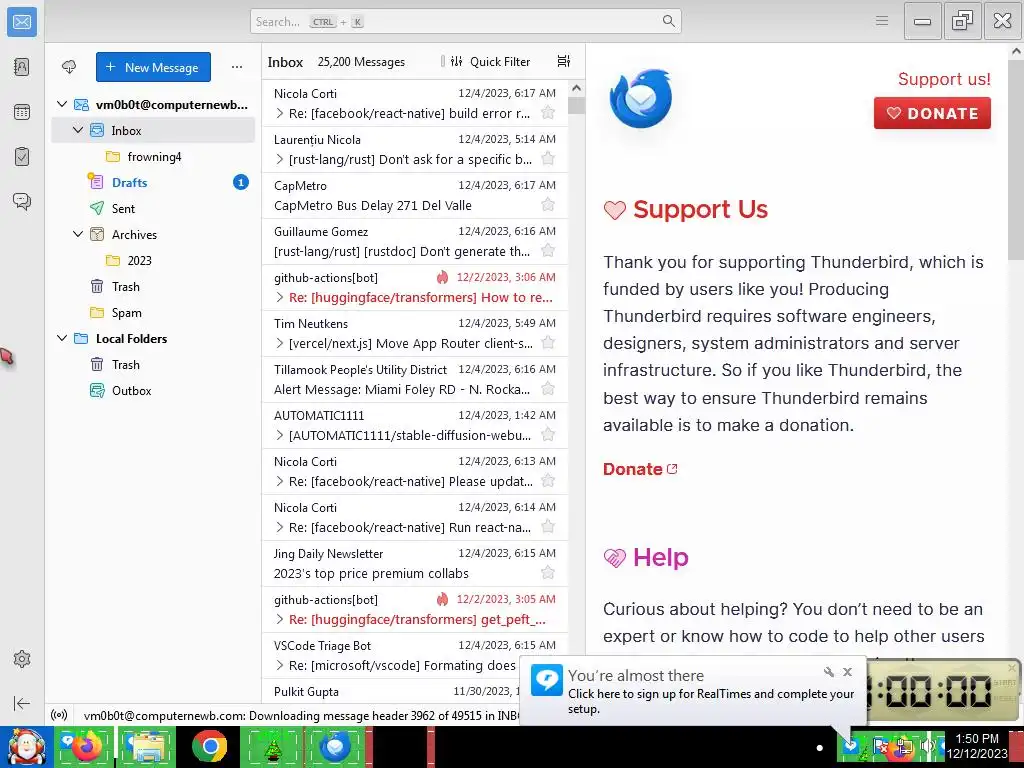Open the huggingface get_peft message

click(x=415, y=609)
